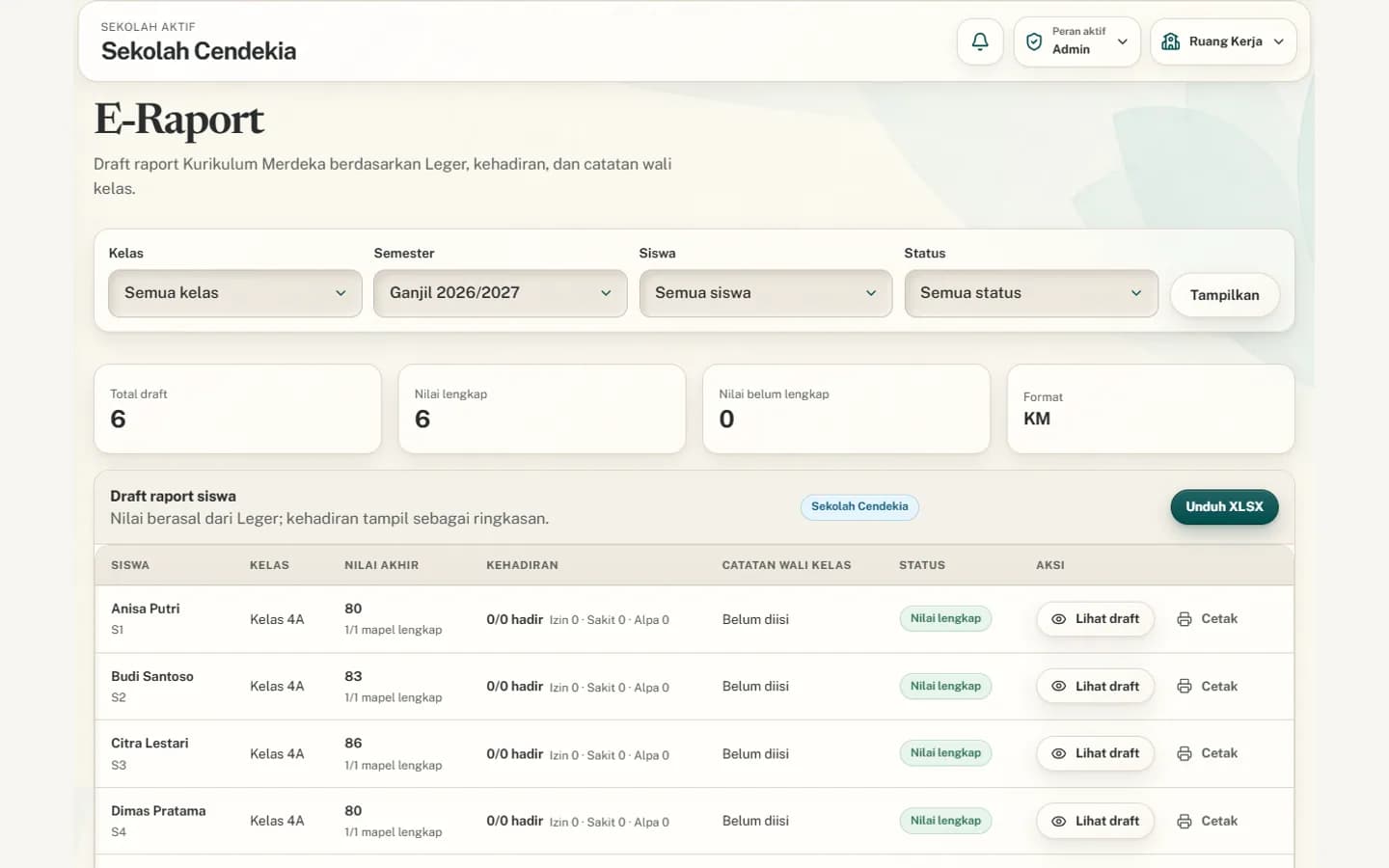The width and height of the screenshot is (1389, 868).
Task: Click Kelas 4A cell in Citra Lestari's row
Action: pyautogui.click(x=277, y=754)
